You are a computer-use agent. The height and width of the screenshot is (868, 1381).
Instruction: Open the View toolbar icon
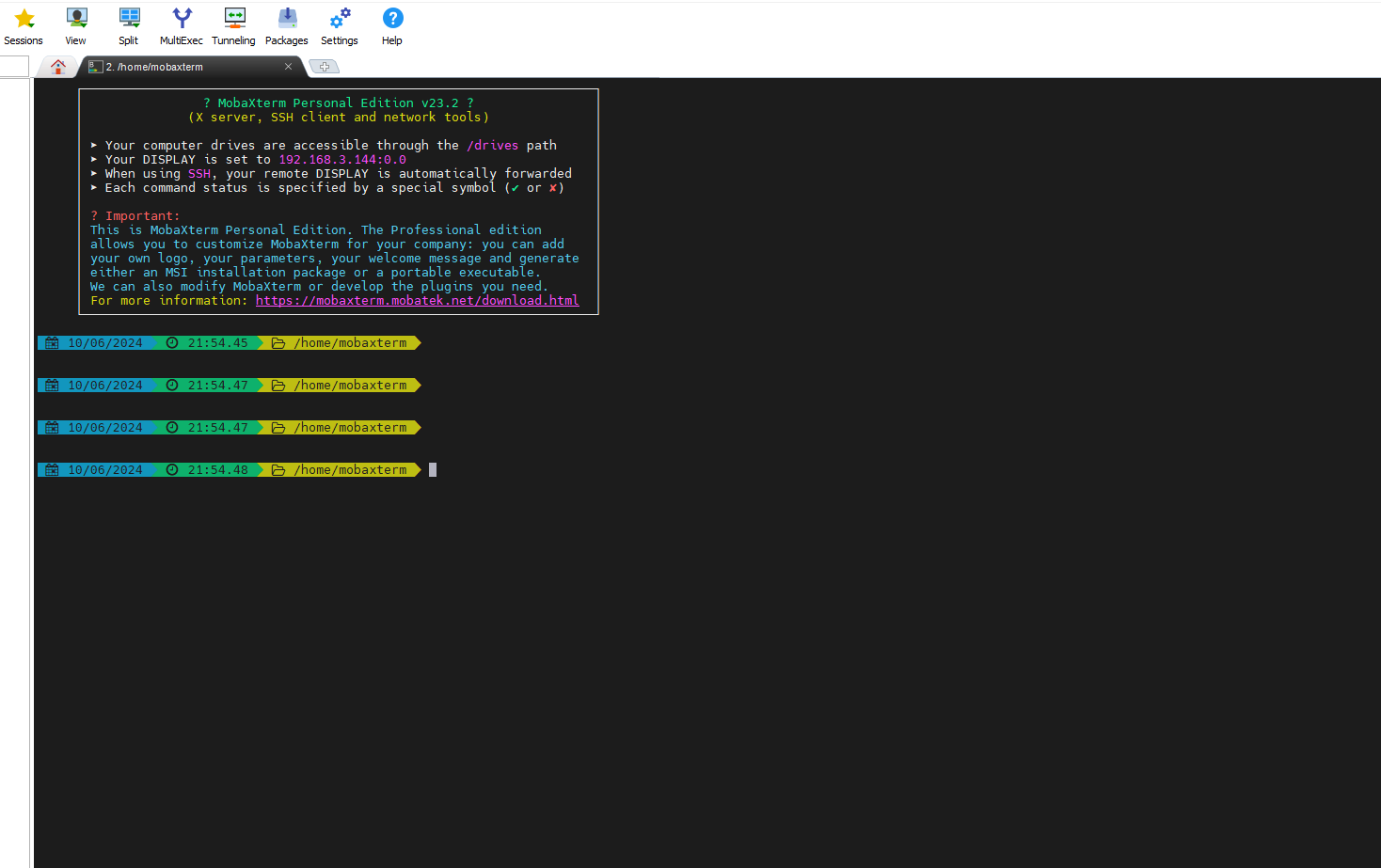click(x=76, y=18)
